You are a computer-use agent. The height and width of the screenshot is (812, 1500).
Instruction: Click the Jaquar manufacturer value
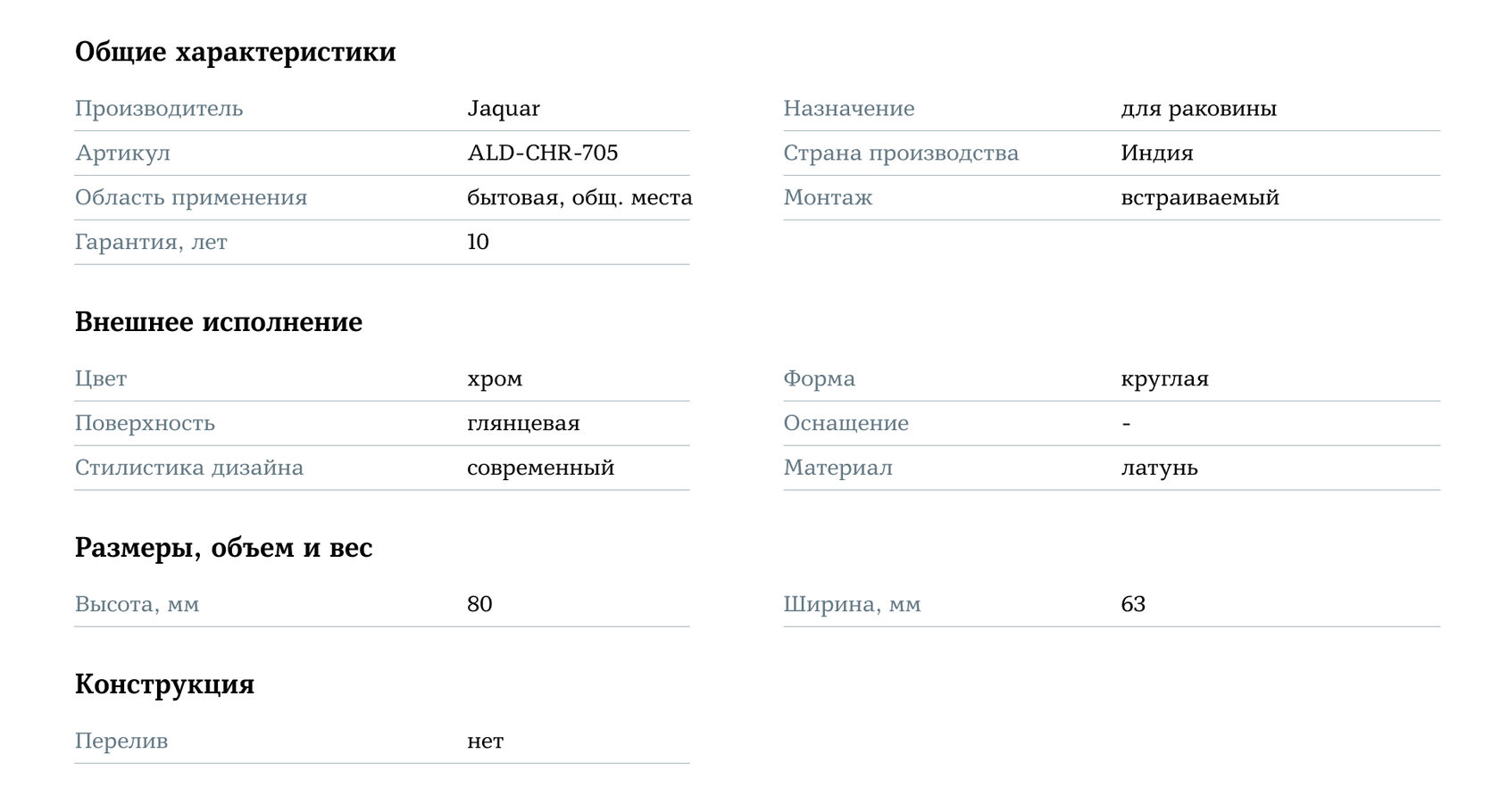click(504, 109)
